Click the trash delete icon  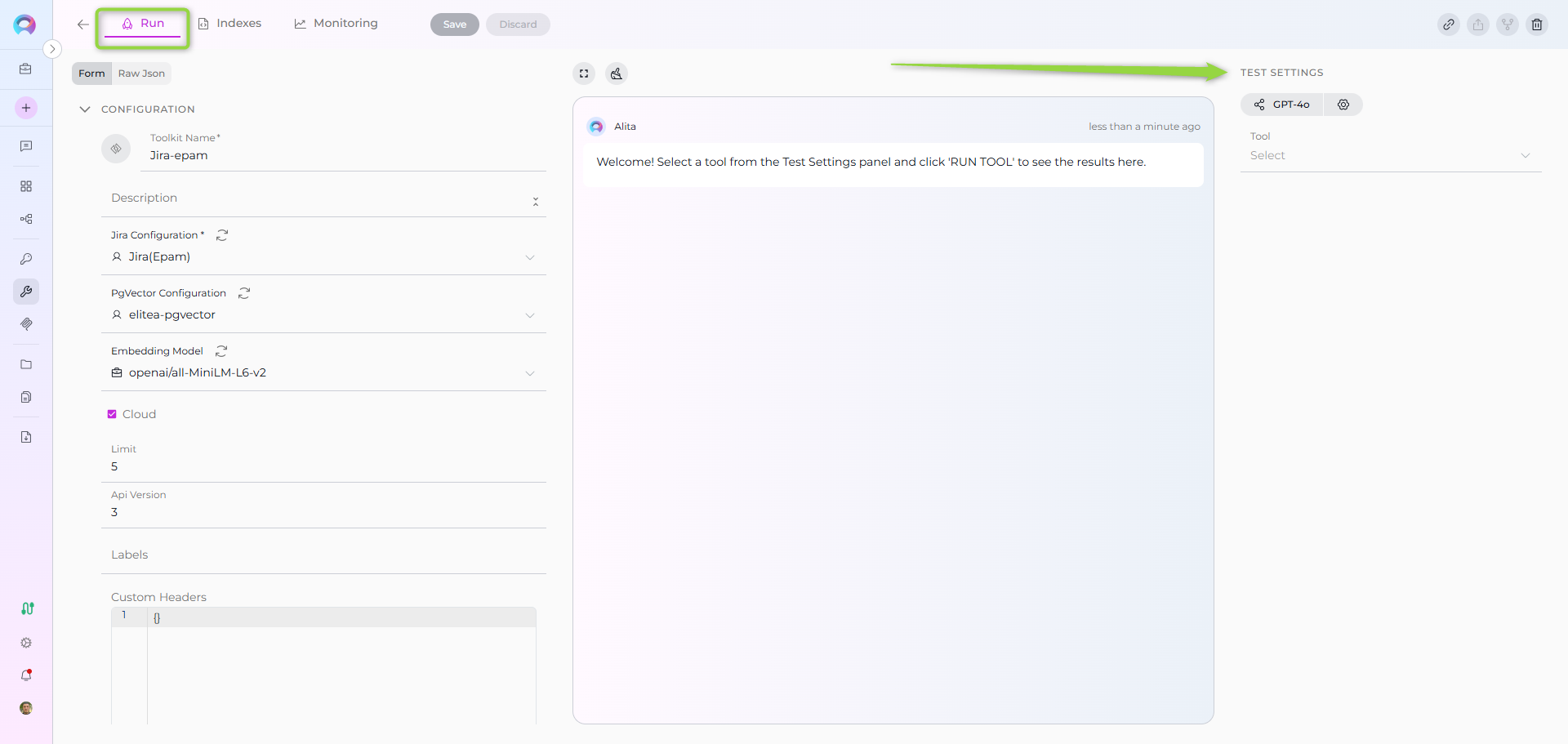click(1536, 25)
